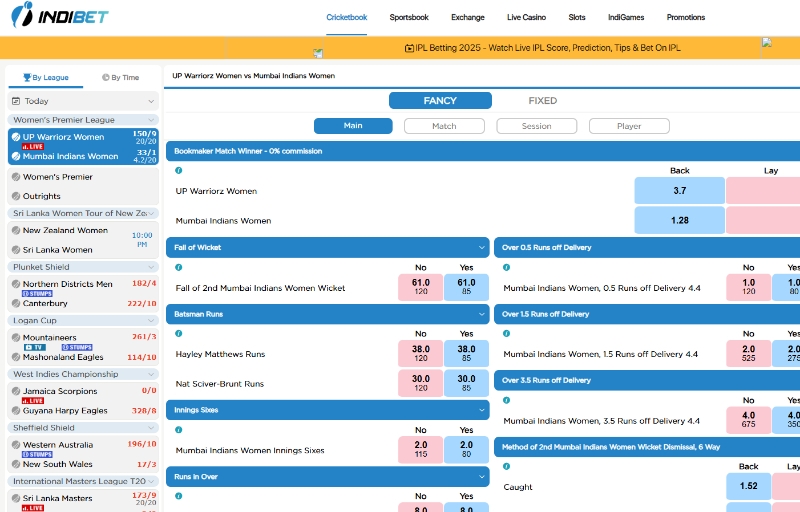Open the Today date dropdown
This screenshot has width=800, height=512.
[83, 101]
